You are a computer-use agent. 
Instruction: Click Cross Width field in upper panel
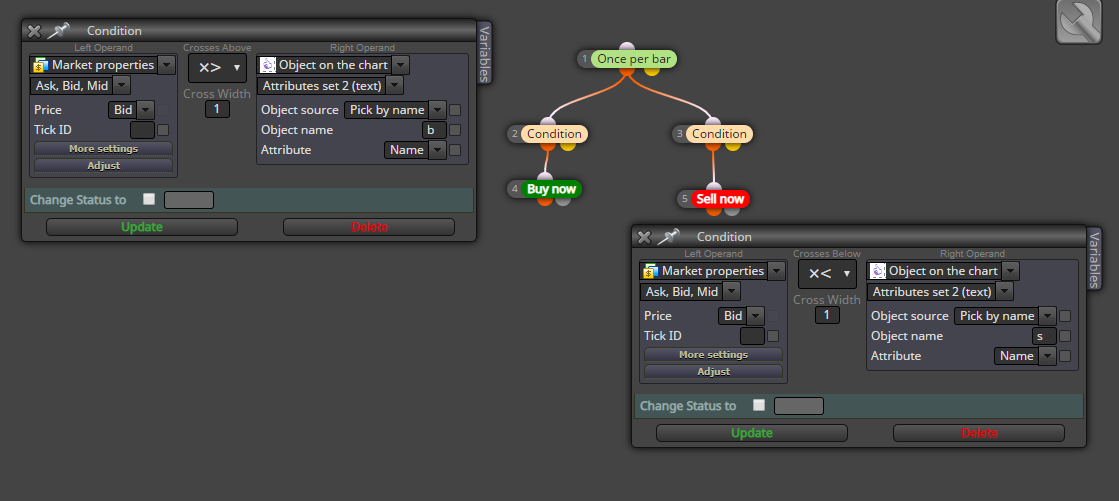pyautogui.click(x=218, y=109)
